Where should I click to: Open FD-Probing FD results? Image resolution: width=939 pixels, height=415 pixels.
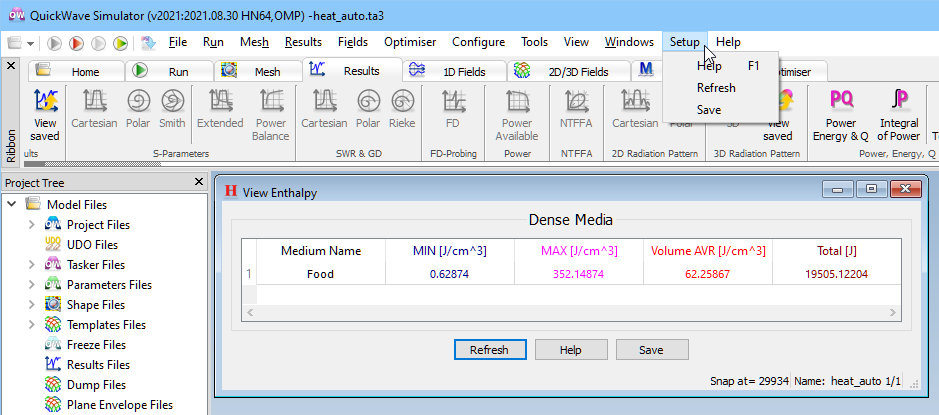pos(453,109)
